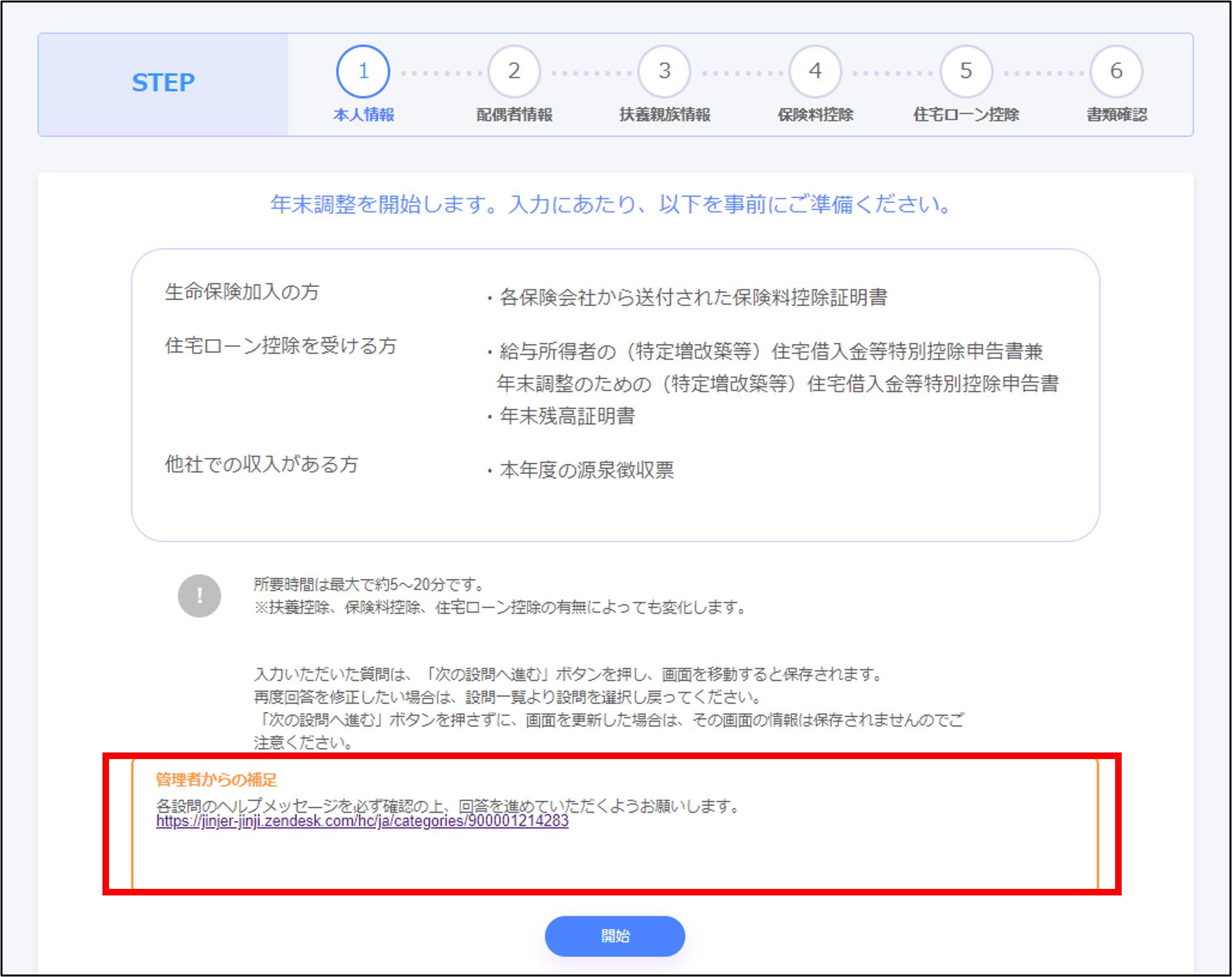Select the step 5 circle icon

click(966, 71)
